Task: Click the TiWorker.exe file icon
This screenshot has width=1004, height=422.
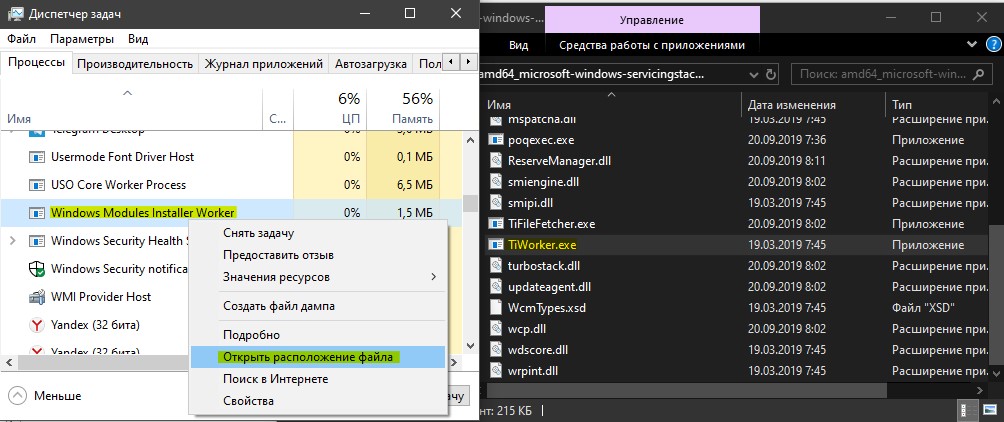Action: 496,245
